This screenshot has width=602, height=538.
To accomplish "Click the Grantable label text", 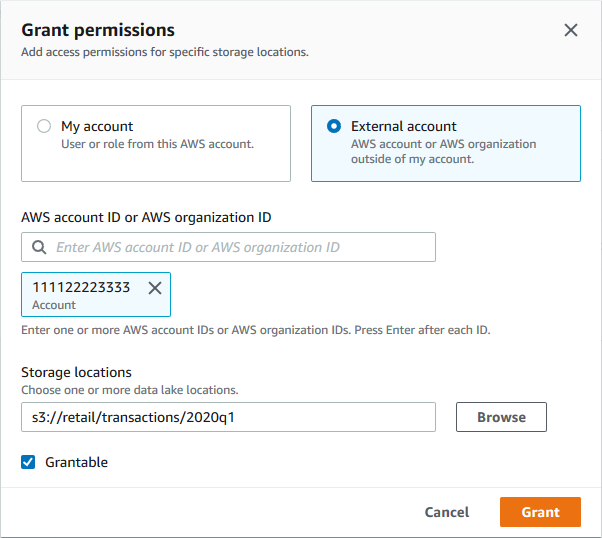I will (x=77, y=462).
